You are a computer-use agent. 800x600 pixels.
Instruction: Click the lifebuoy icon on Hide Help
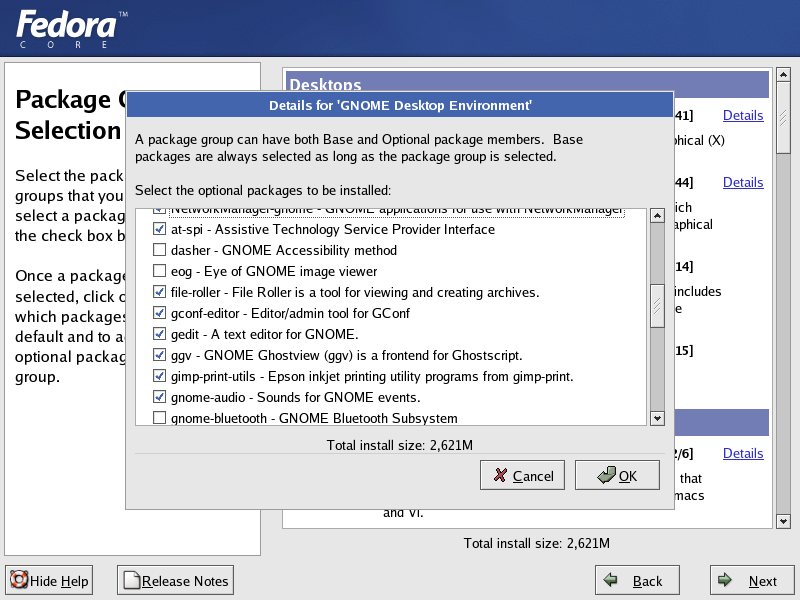(x=19, y=580)
